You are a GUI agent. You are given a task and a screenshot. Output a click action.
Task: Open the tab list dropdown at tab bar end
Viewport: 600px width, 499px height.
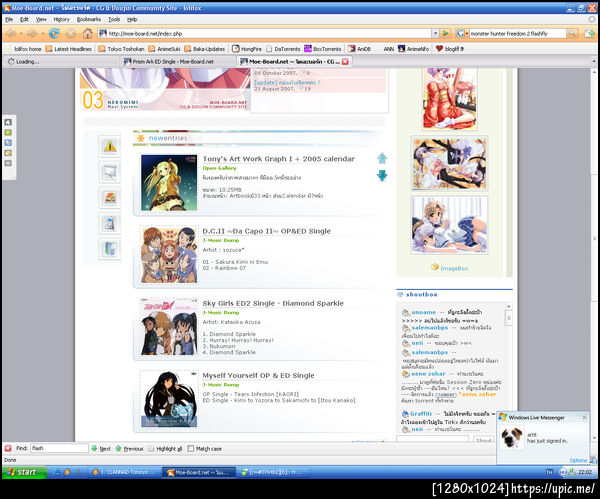tap(594, 61)
